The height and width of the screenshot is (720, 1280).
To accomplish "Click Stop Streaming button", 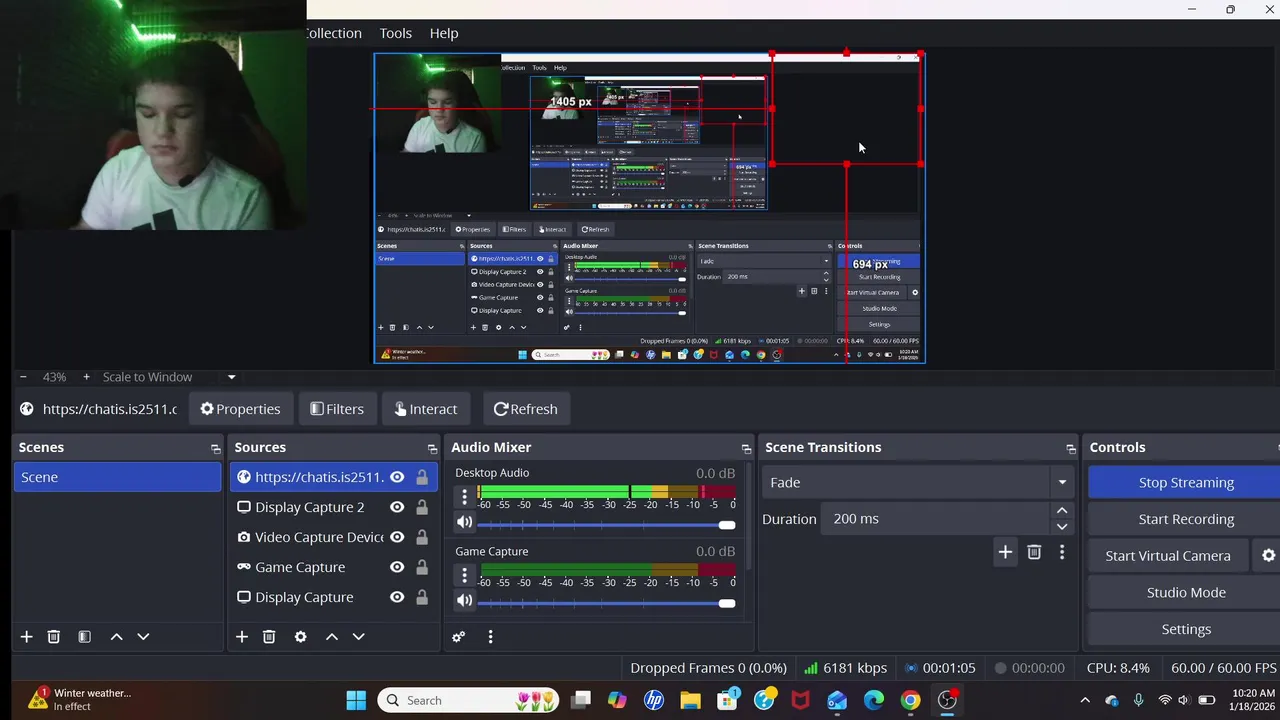I will point(1186,482).
